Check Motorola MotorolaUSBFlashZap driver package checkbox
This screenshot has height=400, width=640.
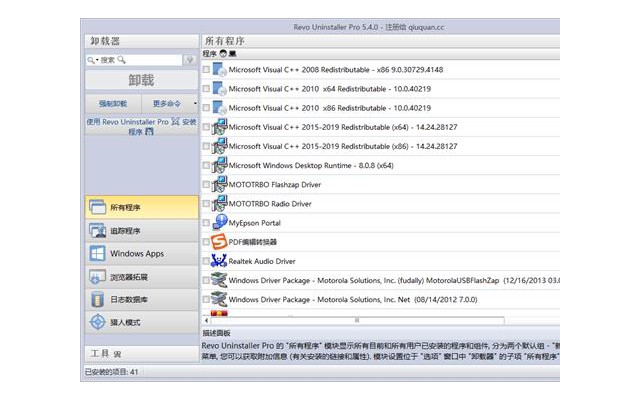pyautogui.click(x=206, y=280)
